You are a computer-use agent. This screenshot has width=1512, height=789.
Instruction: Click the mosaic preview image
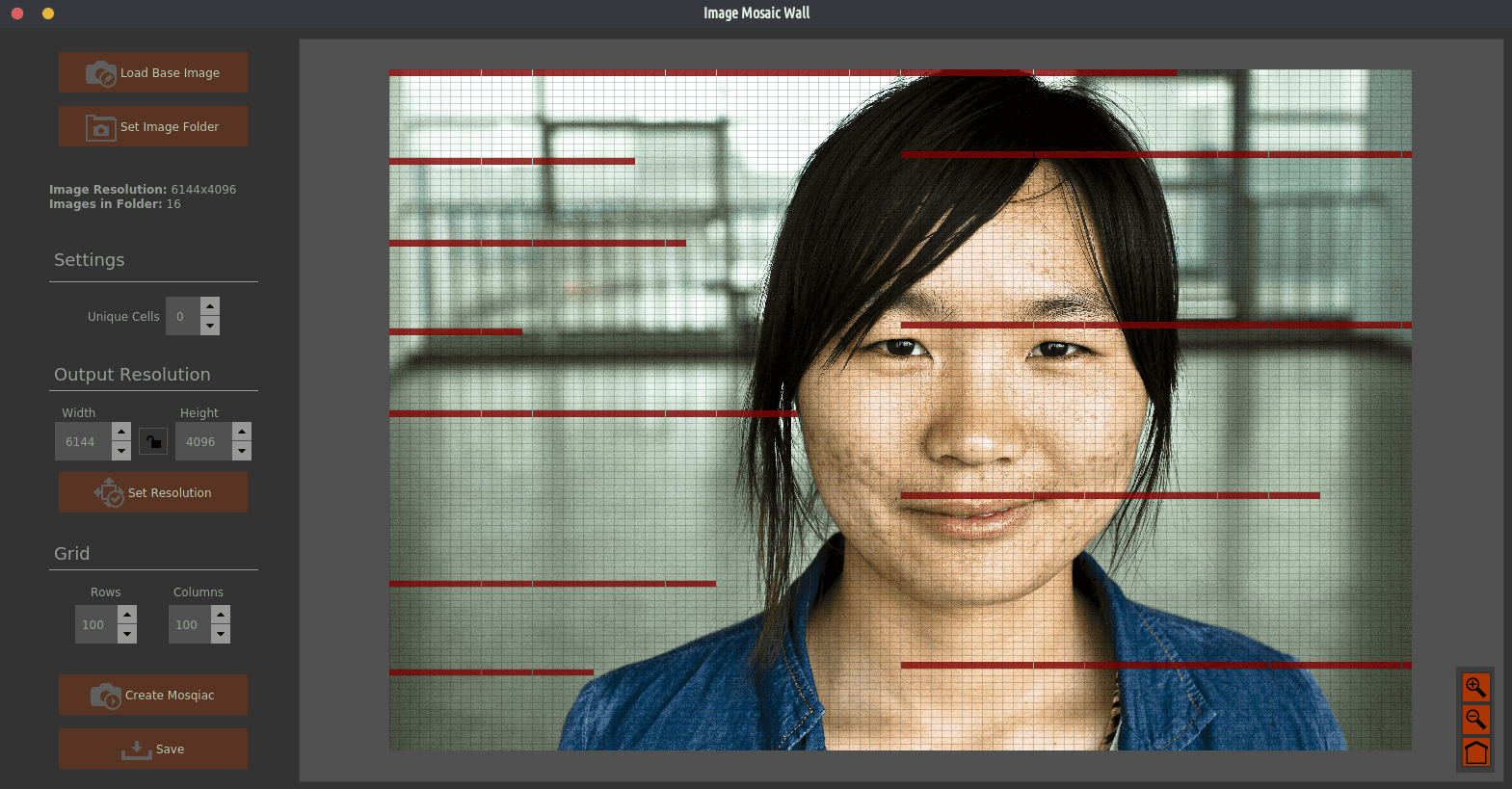click(900, 409)
